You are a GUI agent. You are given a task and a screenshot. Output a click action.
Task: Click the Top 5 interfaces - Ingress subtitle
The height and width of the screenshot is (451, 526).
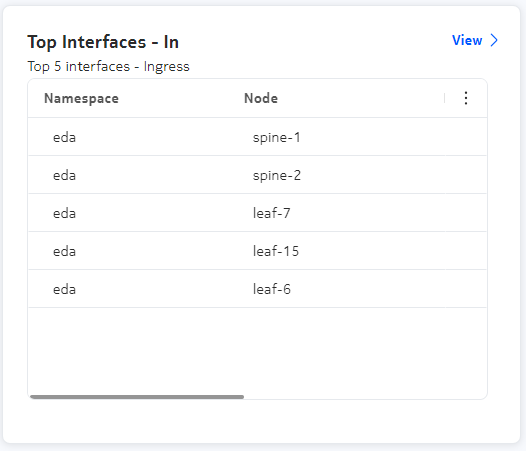pos(108,66)
